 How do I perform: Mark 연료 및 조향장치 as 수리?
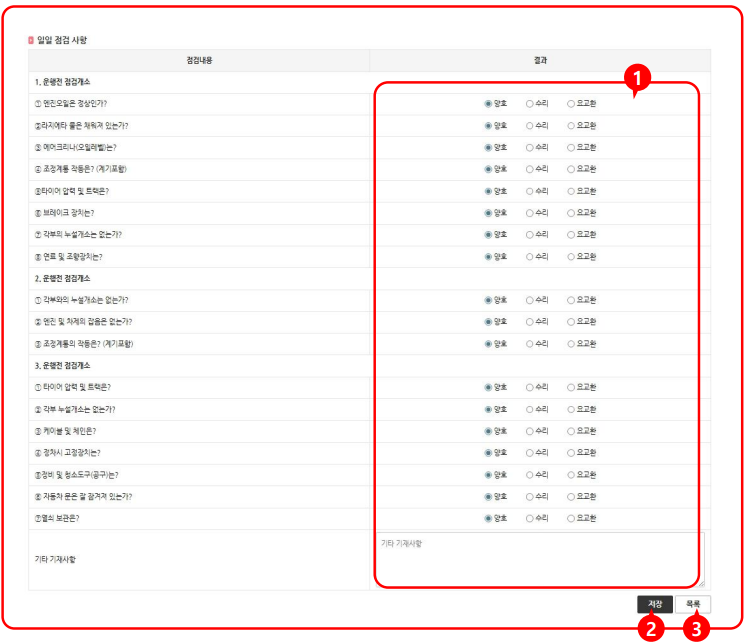coord(530,256)
